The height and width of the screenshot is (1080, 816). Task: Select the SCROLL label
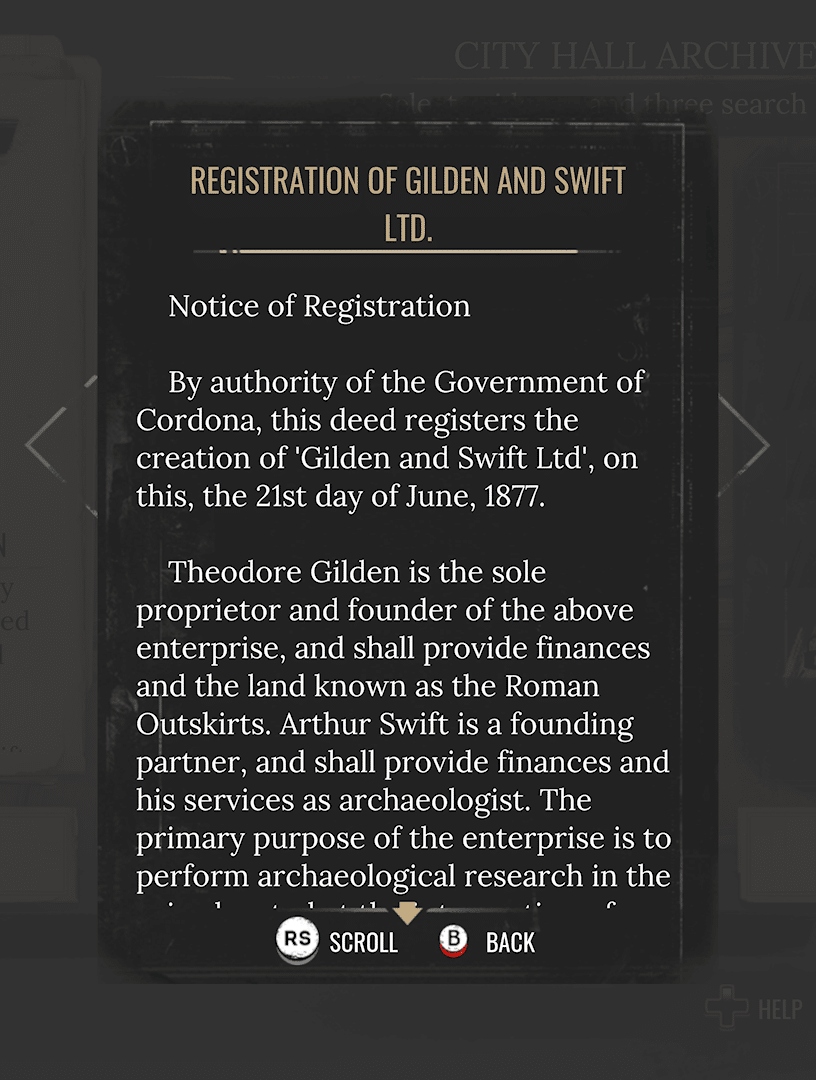tap(364, 942)
